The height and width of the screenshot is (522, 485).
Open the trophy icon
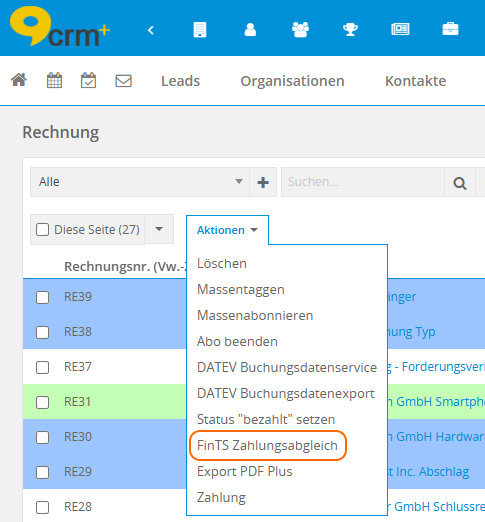[x=350, y=29]
